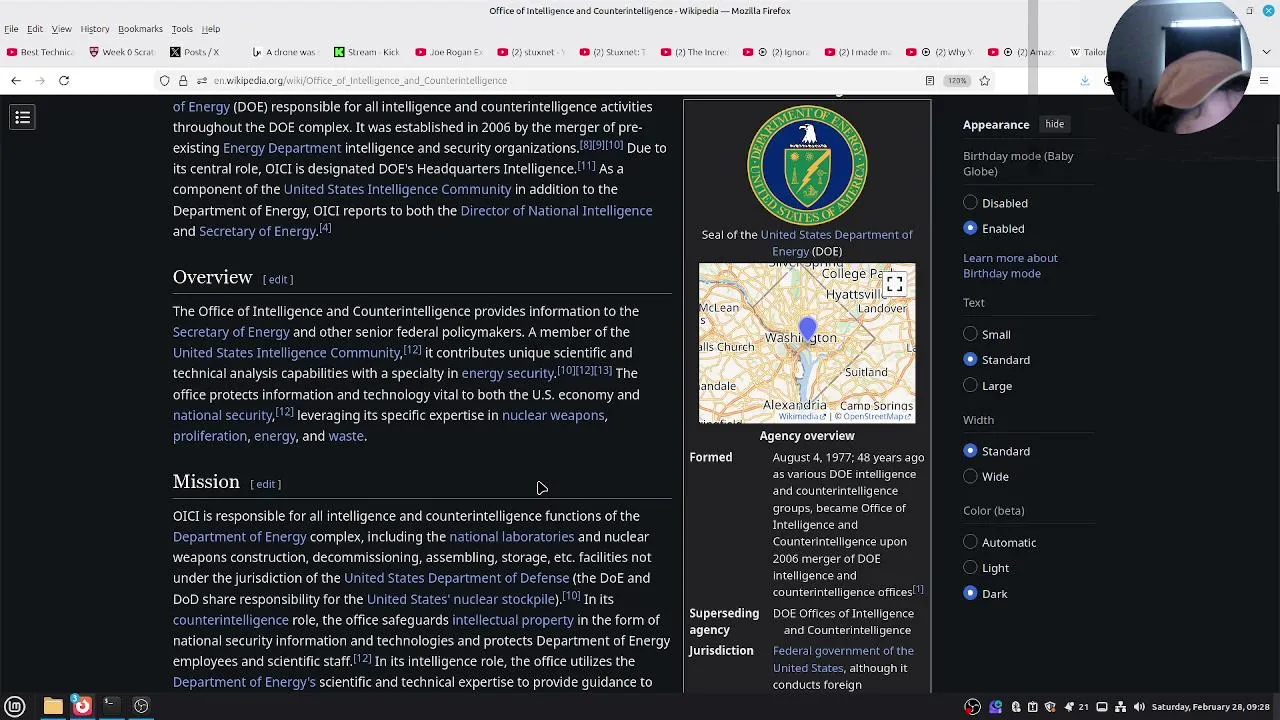Open the Help menu
This screenshot has height=720, width=1280.
point(211,29)
